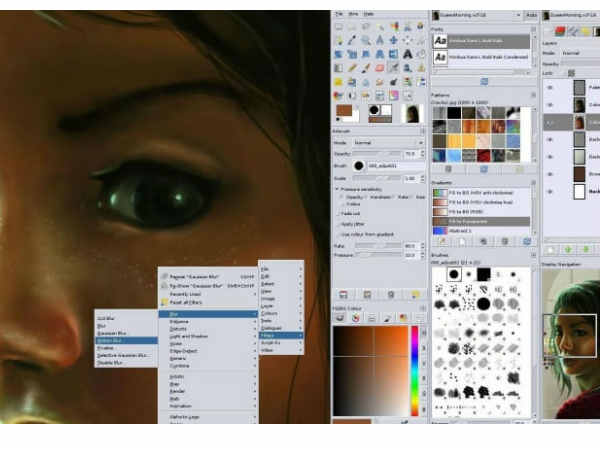Viewport: 600px width, 450px height.
Task: Select the blue cross Move tool
Action: click(x=393, y=40)
